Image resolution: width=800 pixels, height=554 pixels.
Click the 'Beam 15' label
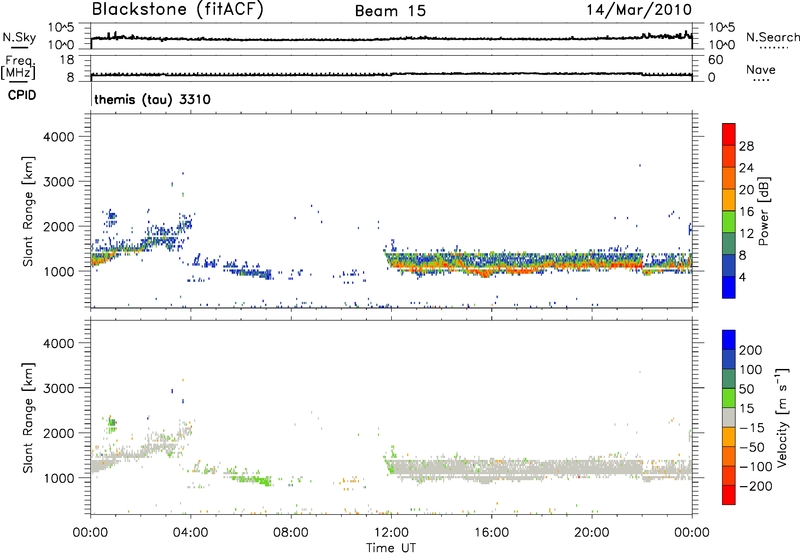coord(390,11)
